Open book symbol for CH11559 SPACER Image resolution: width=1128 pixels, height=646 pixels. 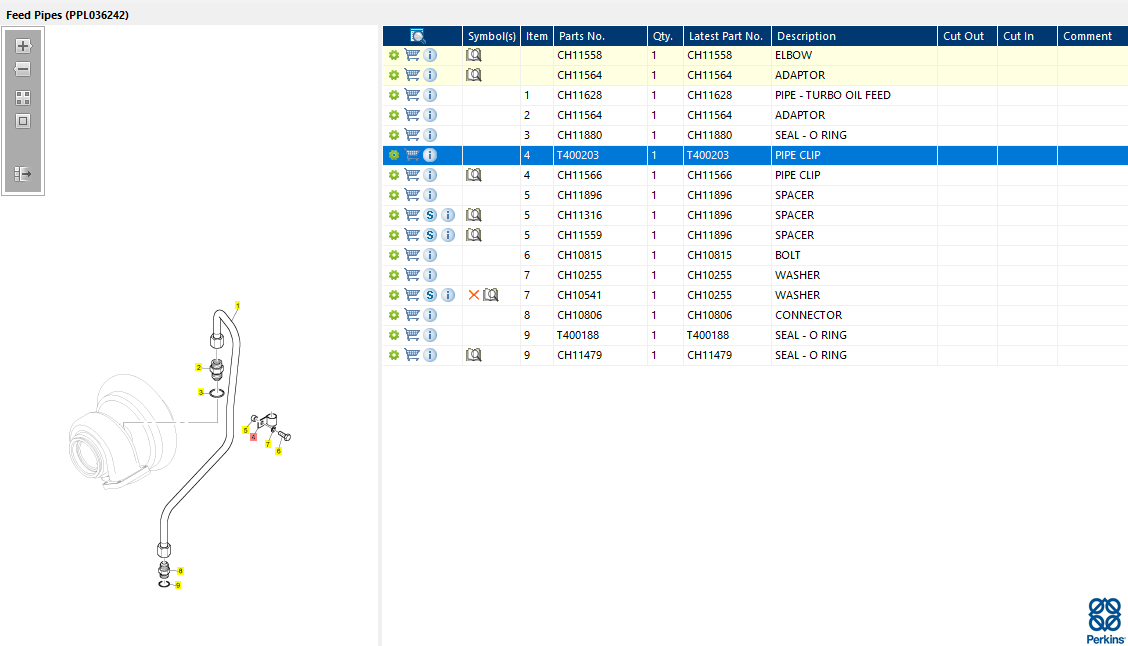coord(473,235)
